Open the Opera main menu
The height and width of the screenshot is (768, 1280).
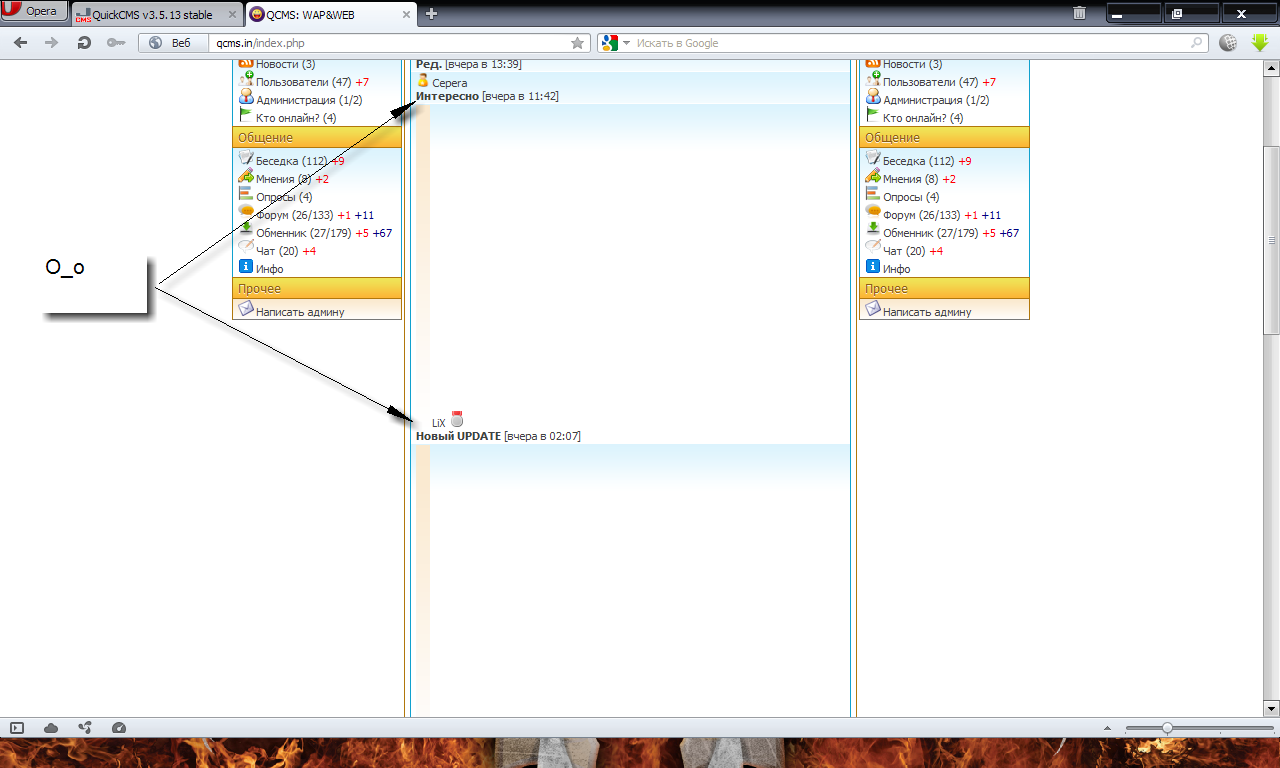[35, 11]
